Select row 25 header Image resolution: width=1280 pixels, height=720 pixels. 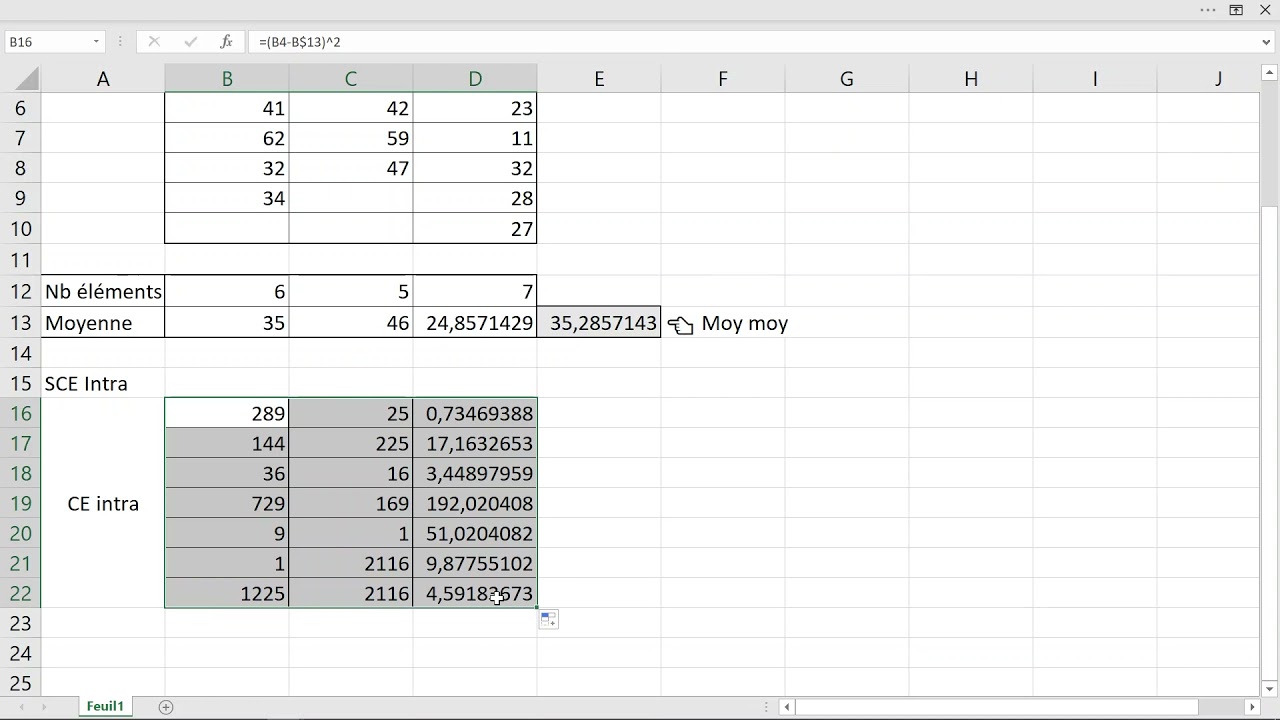click(20, 684)
